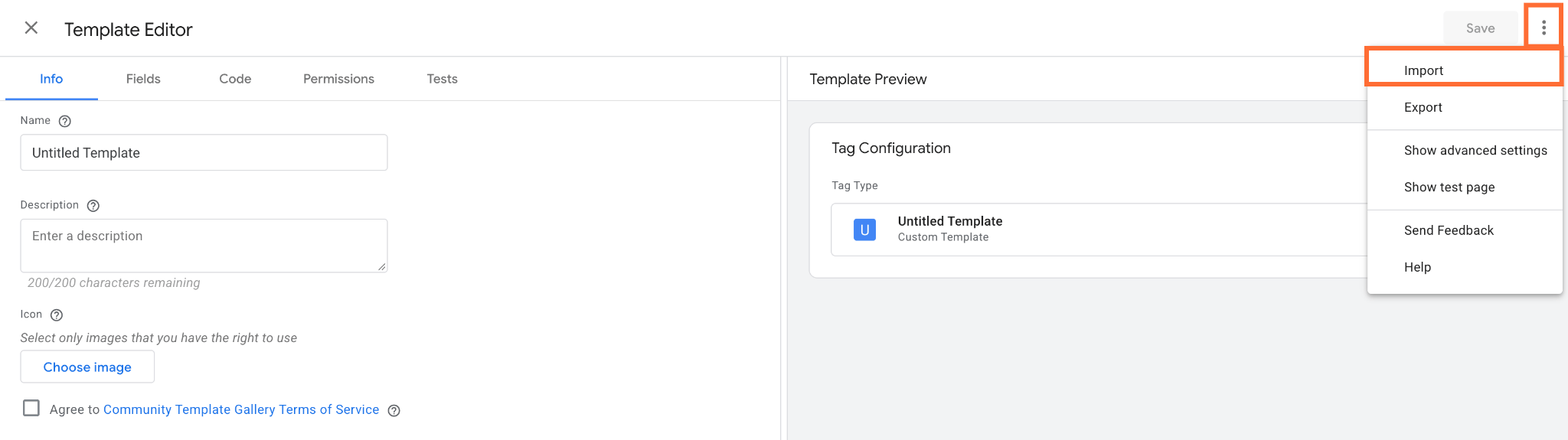Click the Choose image button
Image resolution: width=1568 pixels, height=440 pixels.
[x=87, y=367]
